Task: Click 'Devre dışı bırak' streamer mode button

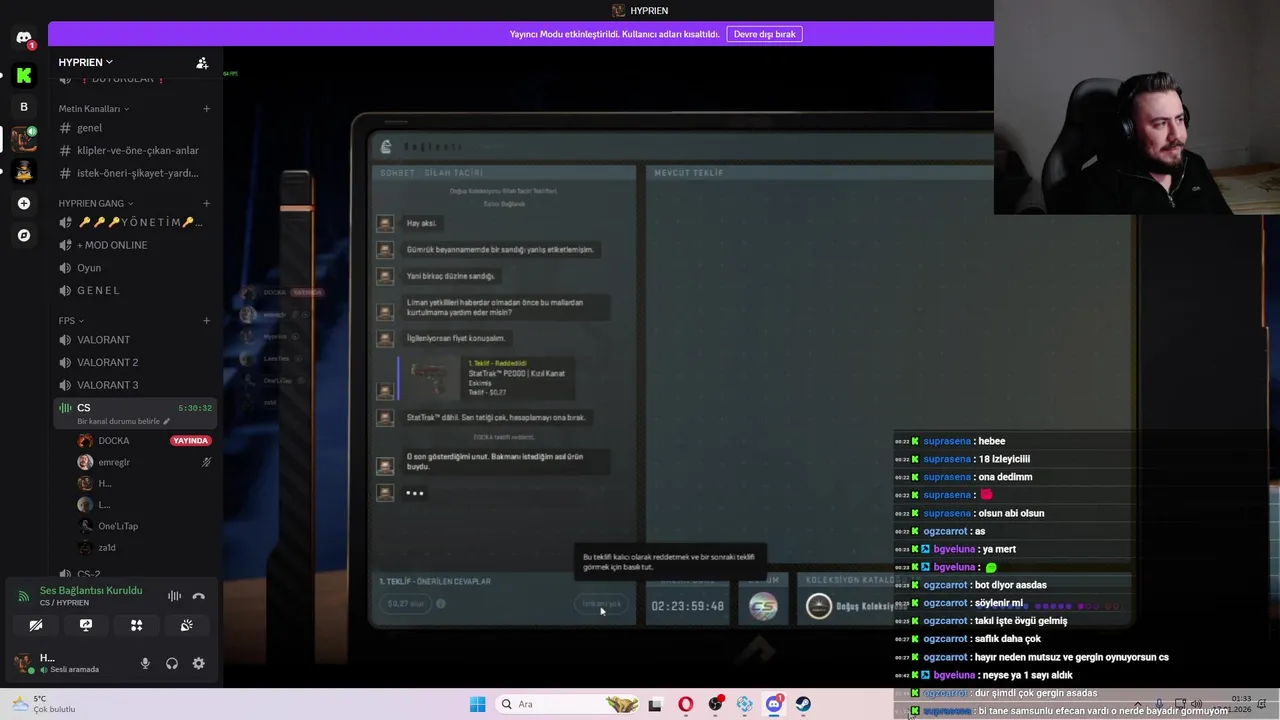Action: click(x=764, y=34)
